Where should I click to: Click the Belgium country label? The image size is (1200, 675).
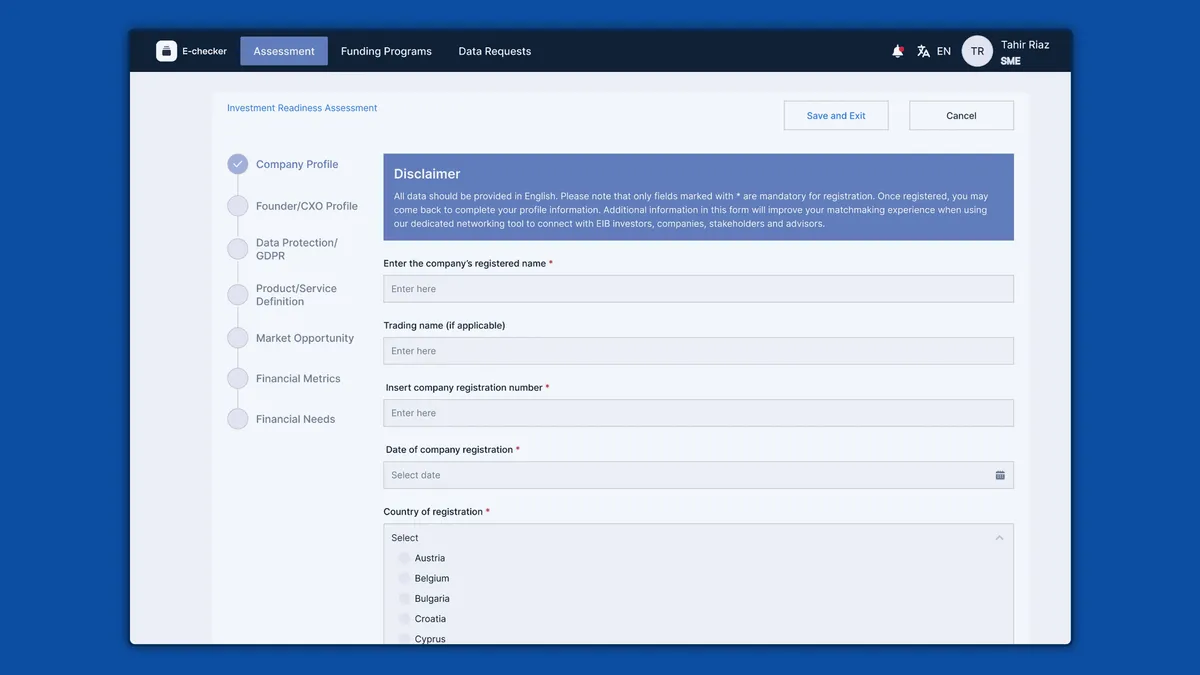pyautogui.click(x=432, y=578)
